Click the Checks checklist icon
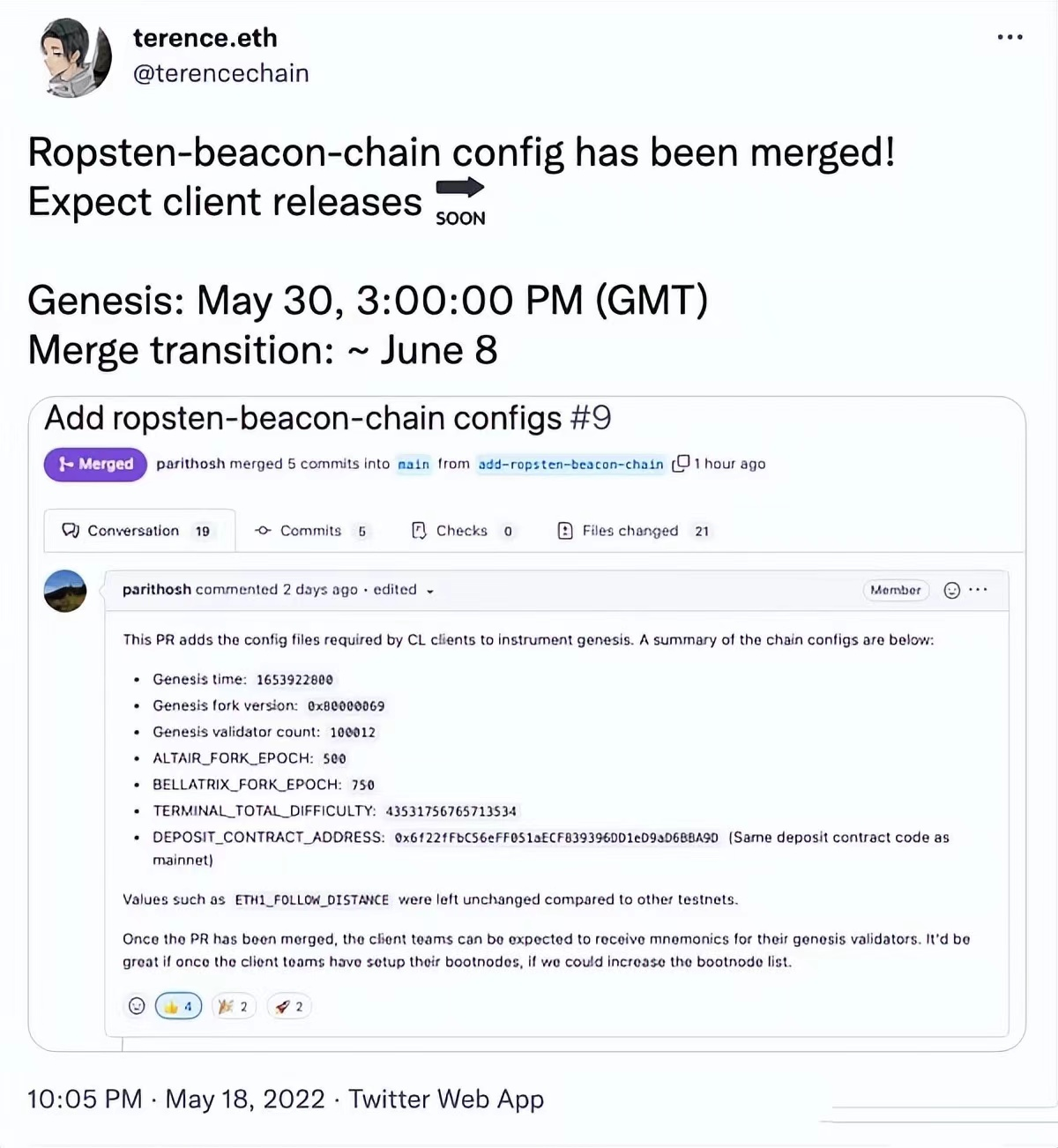The height and width of the screenshot is (1148, 1058). (x=417, y=530)
